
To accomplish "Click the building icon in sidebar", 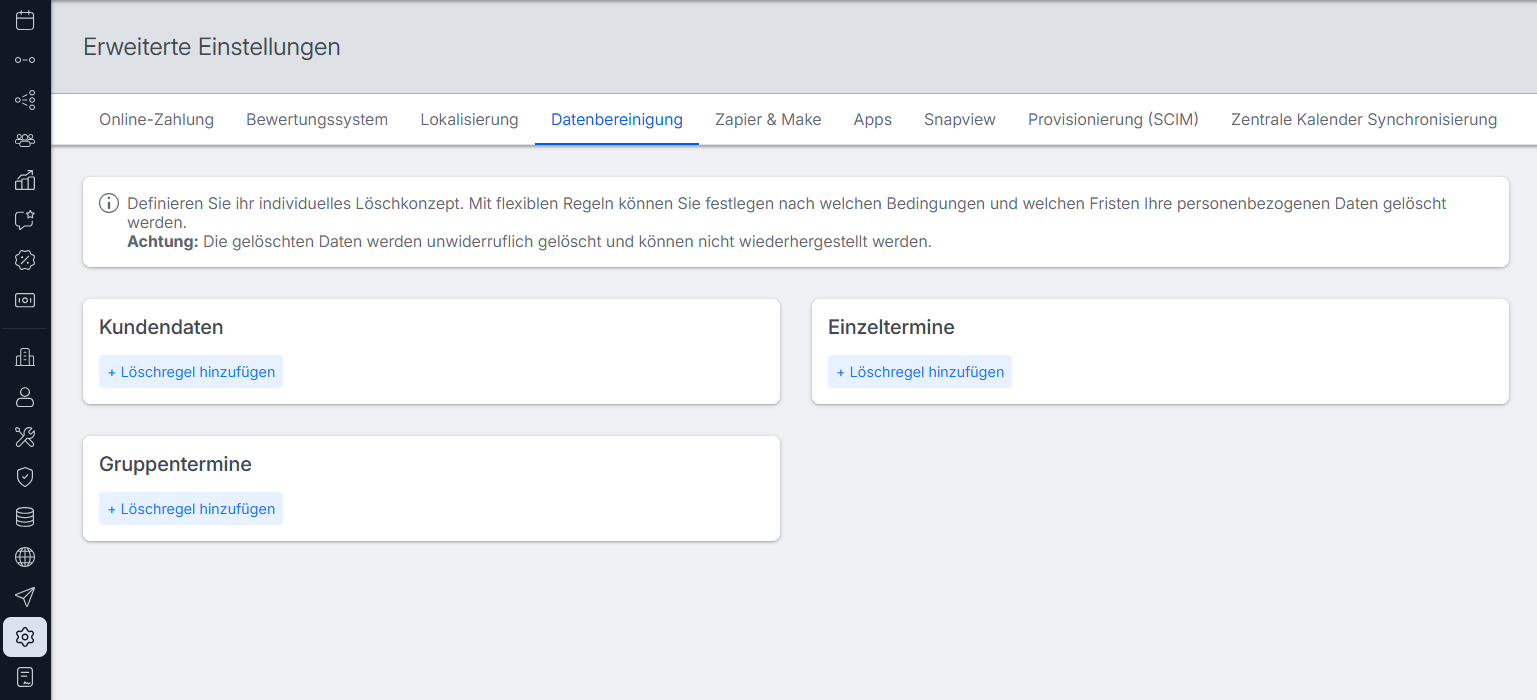I will click(25, 357).
